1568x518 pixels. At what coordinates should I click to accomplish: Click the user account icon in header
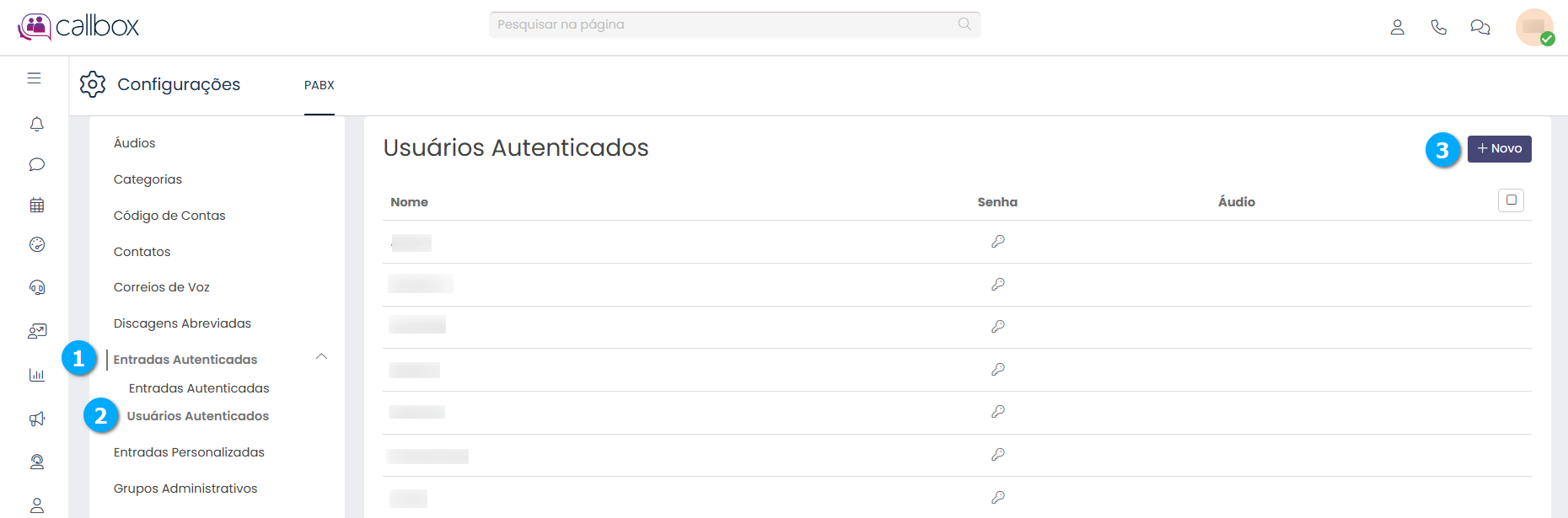click(x=1397, y=27)
